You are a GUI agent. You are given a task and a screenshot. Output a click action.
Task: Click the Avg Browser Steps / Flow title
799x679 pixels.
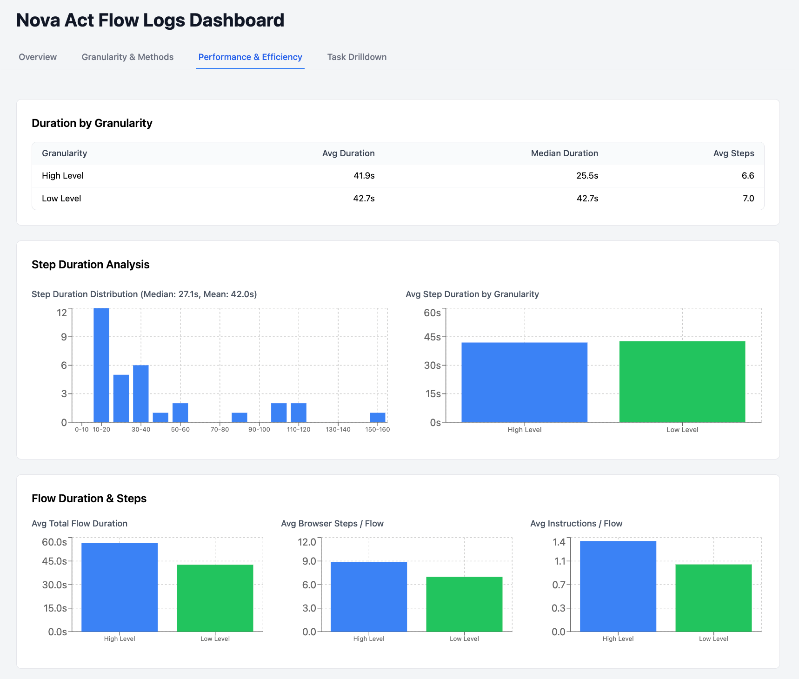click(332, 524)
